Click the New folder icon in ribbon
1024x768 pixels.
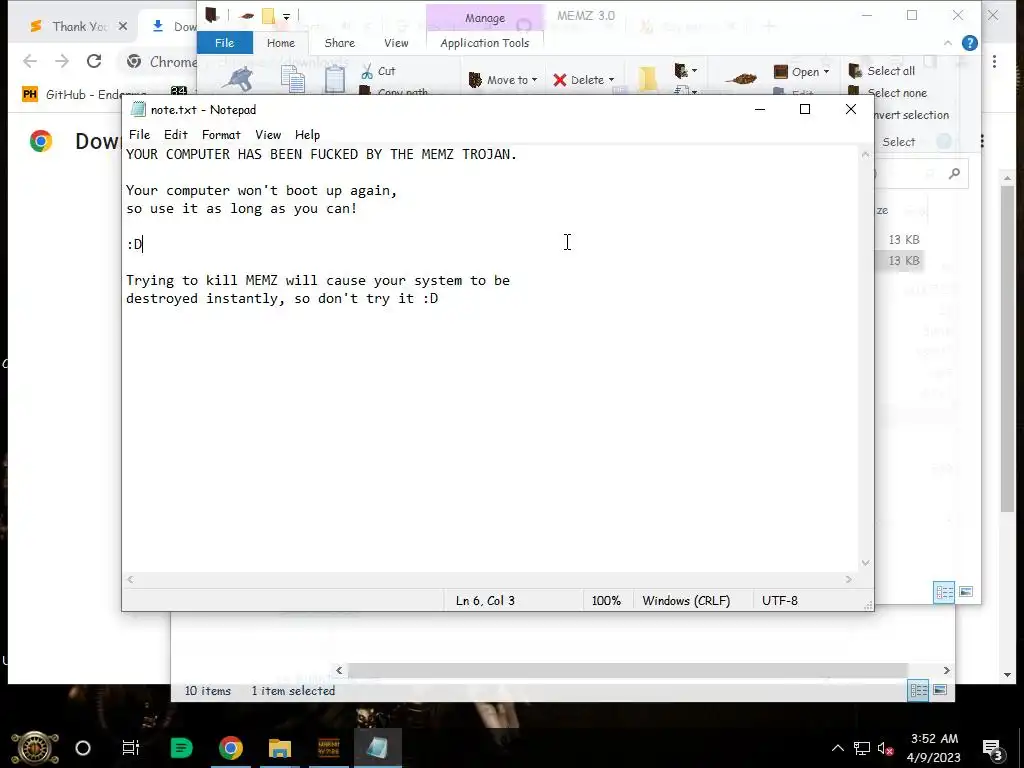click(647, 79)
